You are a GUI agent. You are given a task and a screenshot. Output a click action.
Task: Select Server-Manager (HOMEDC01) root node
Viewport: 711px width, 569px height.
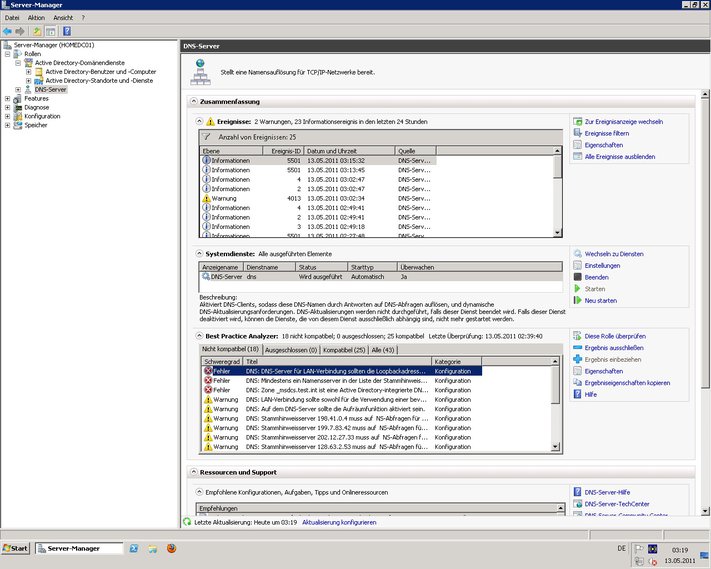[54, 45]
